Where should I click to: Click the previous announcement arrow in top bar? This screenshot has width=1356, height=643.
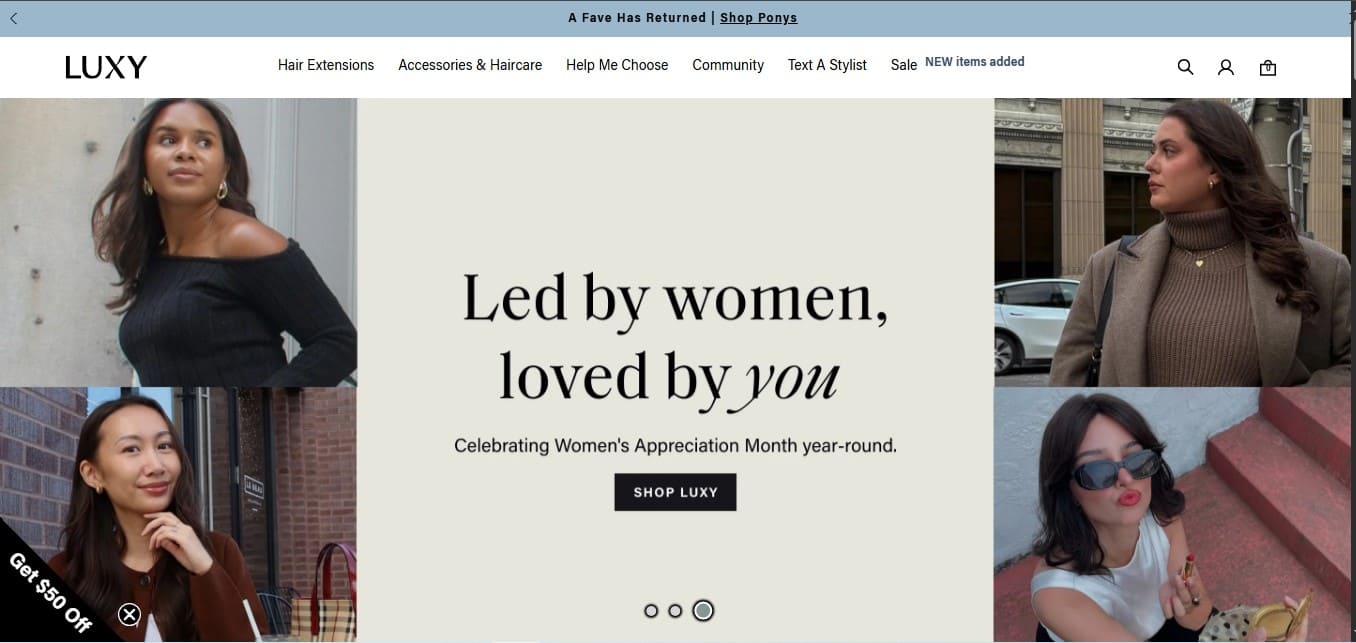click(13, 18)
